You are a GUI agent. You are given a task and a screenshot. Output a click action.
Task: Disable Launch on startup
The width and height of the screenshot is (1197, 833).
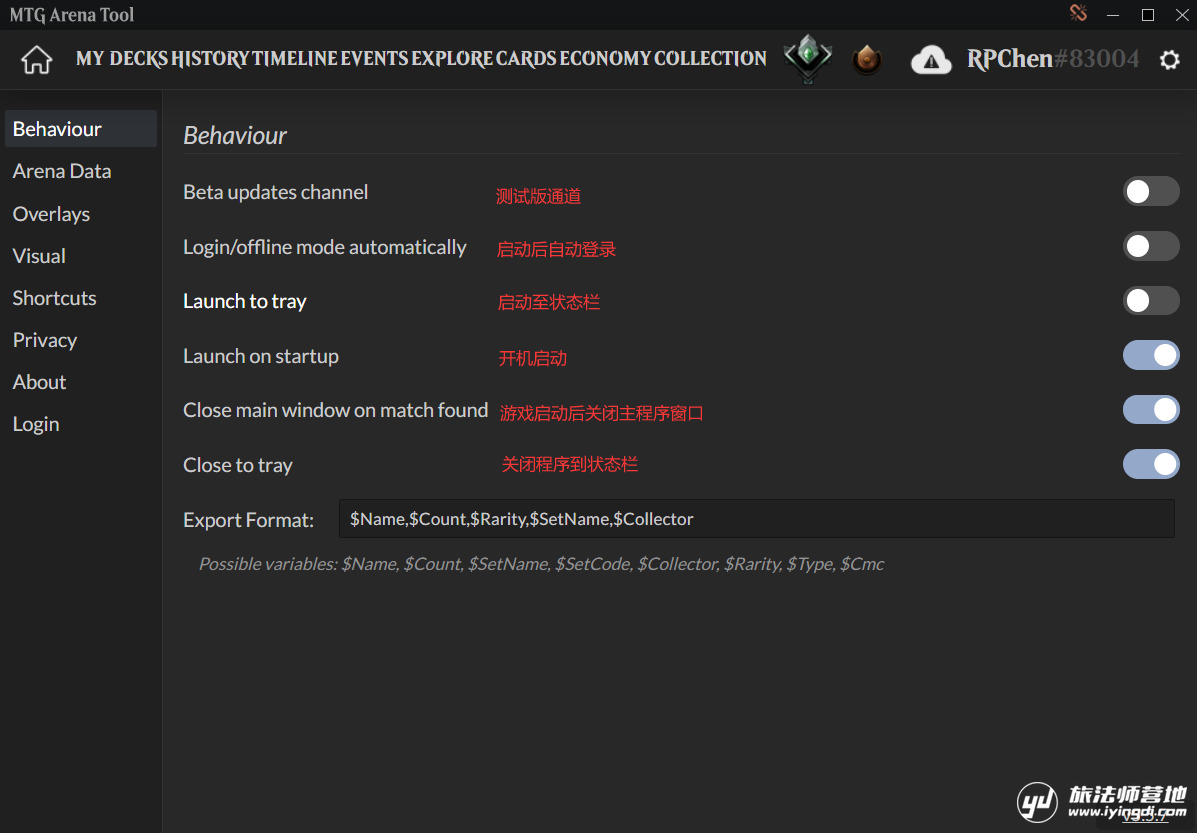click(1150, 355)
